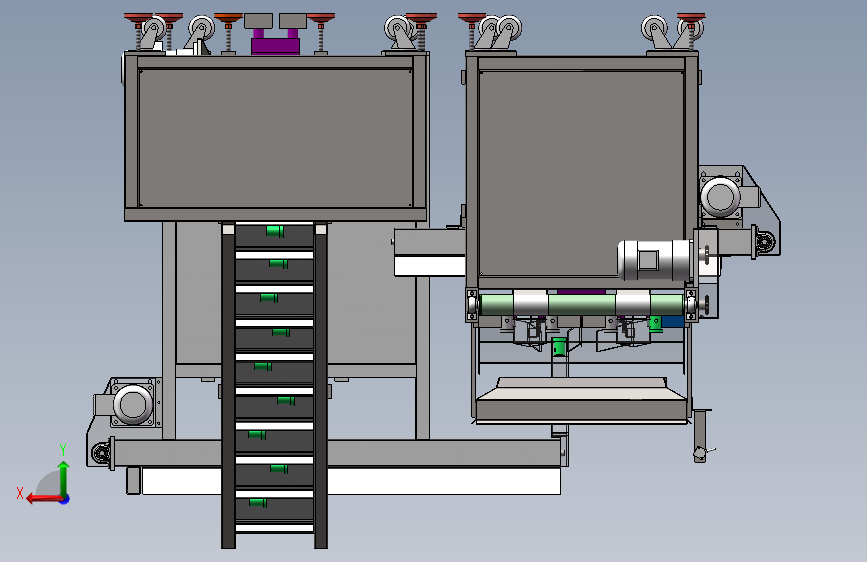Click the red X axis arrow of the triad
The height and width of the screenshot is (562, 867).
pyautogui.click(x=43, y=499)
